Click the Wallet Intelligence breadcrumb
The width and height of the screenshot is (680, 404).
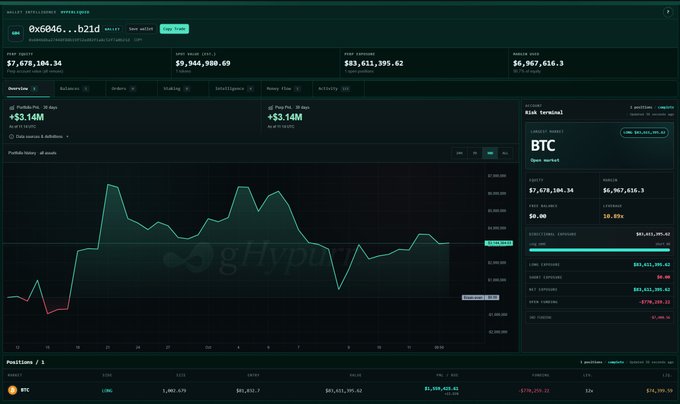[x=31, y=12]
